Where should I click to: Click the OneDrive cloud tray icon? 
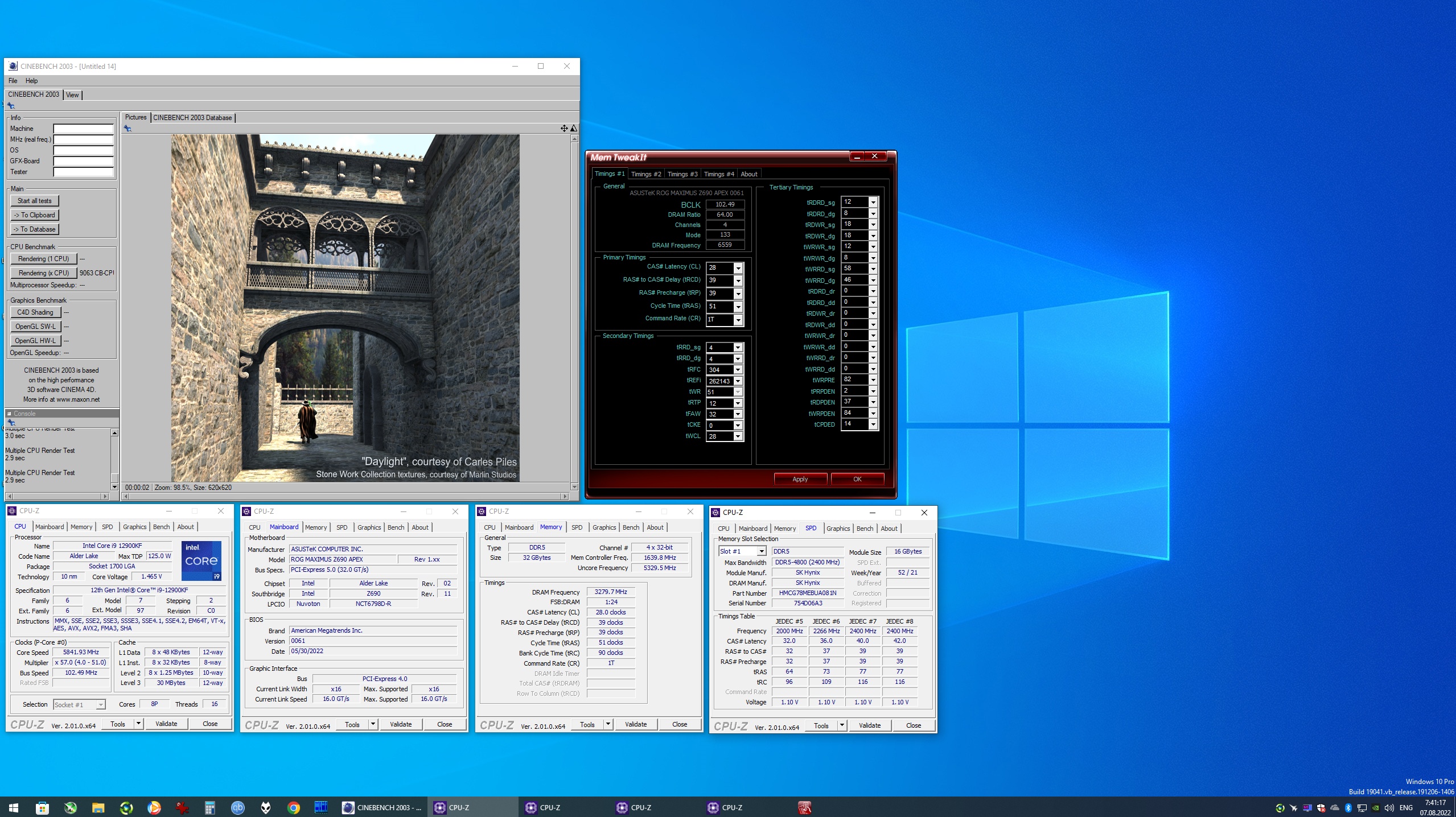tap(1335, 808)
